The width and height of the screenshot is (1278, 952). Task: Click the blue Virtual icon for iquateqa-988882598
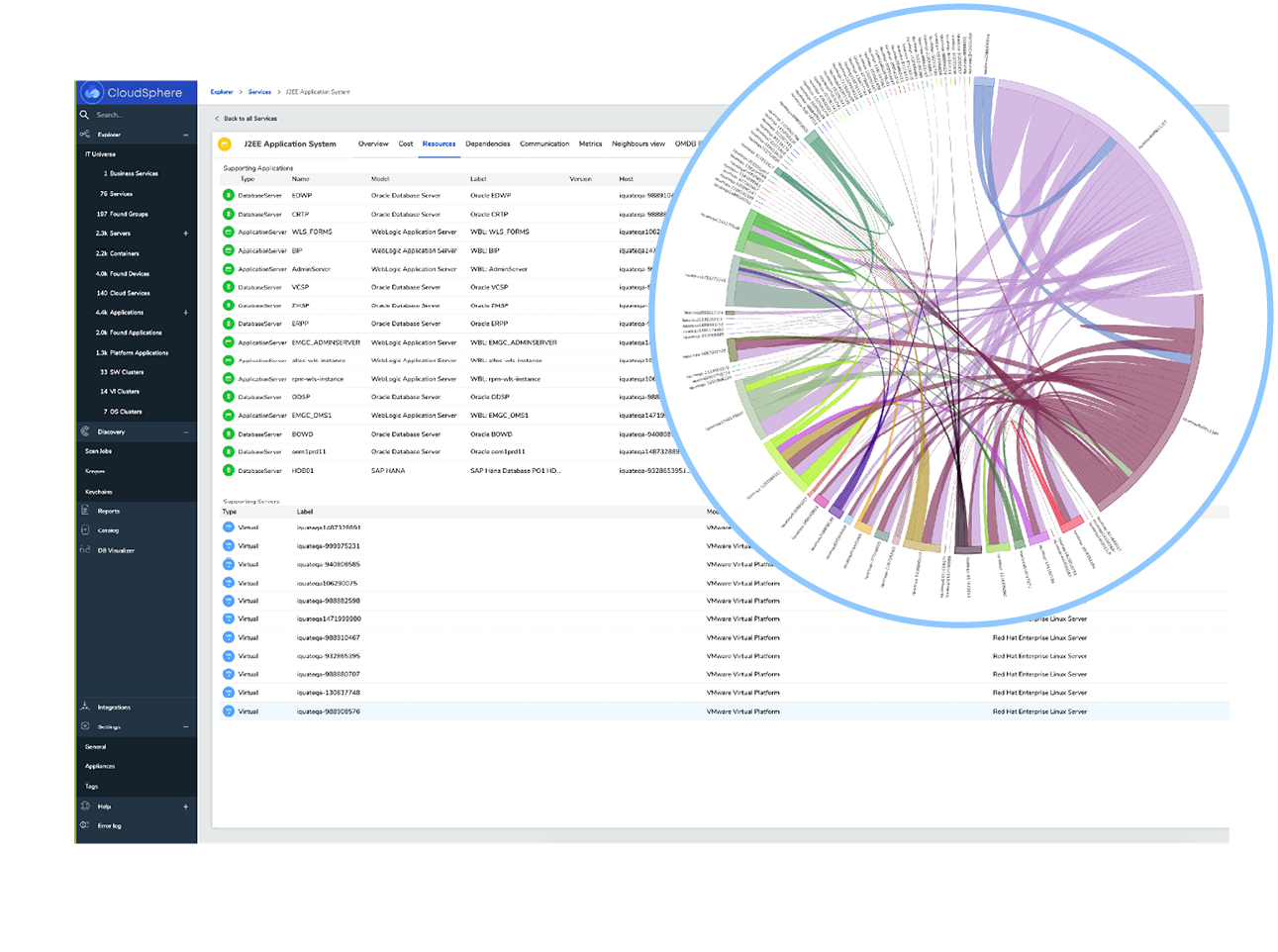229,601
